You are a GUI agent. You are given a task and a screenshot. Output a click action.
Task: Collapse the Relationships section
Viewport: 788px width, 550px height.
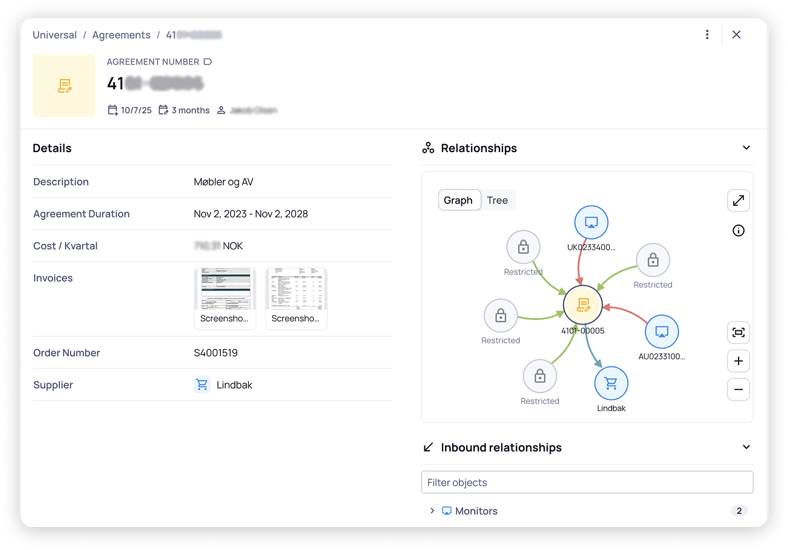(746, 148)
